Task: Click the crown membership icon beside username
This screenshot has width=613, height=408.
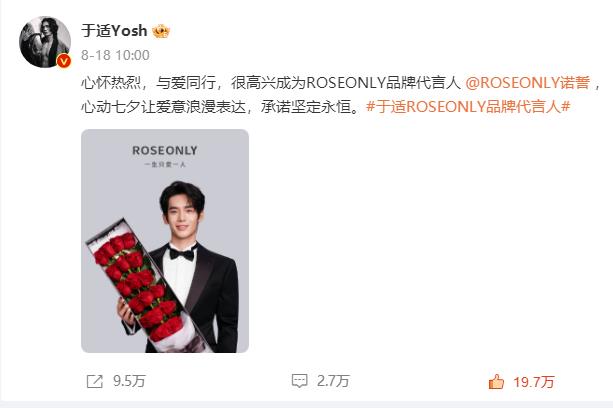Action: tap(161, 31)
